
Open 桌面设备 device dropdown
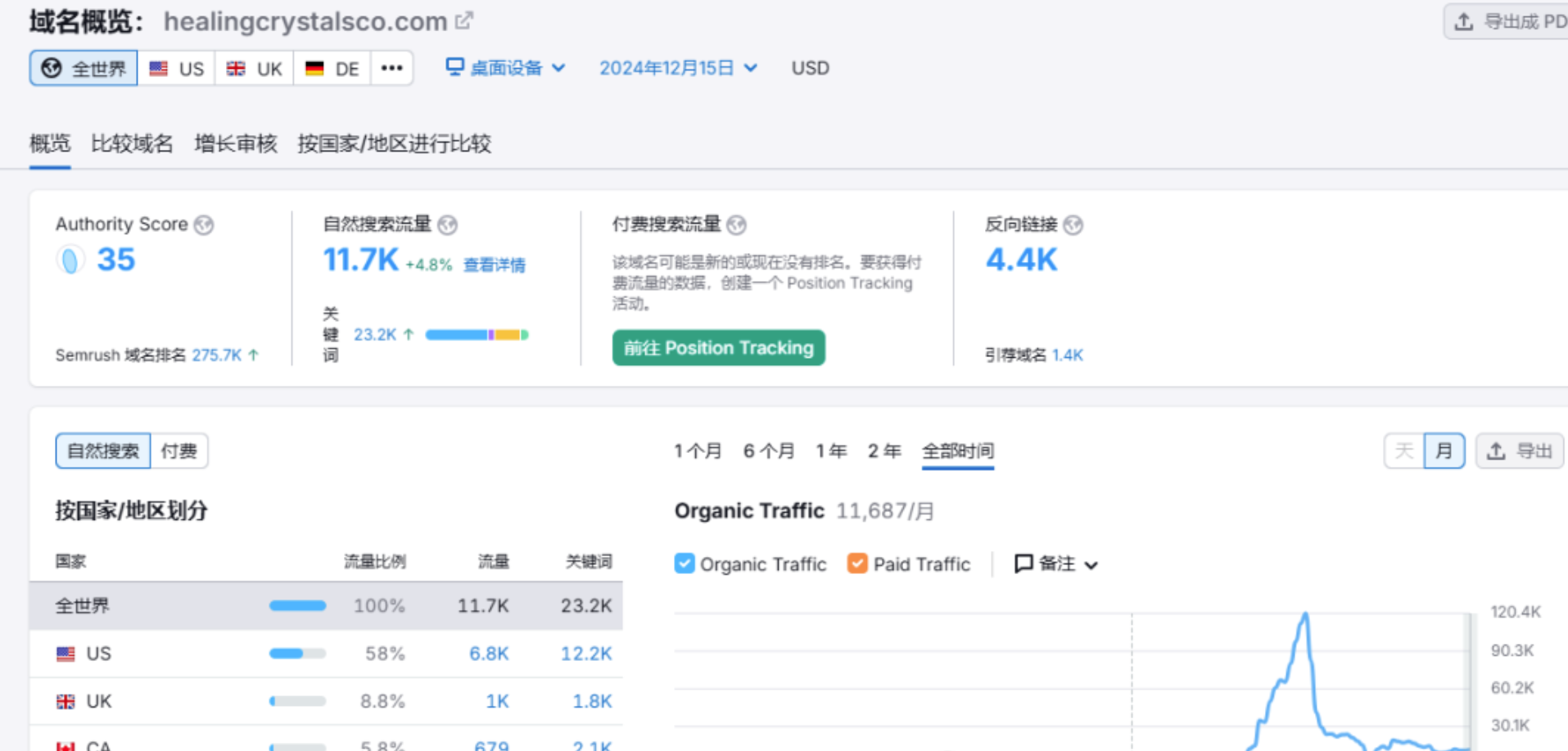[x=506, y=68]
